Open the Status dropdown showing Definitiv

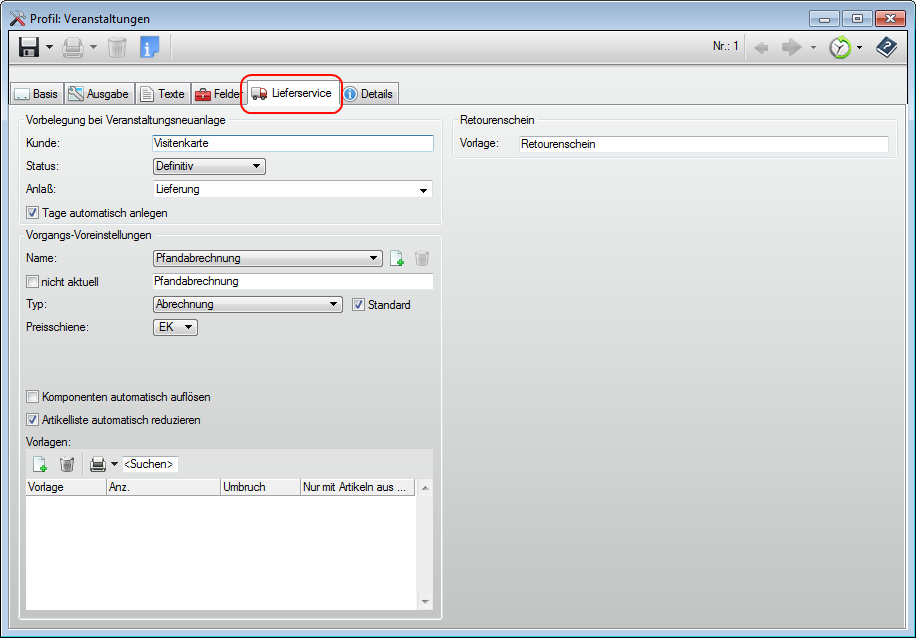(209, 166)
